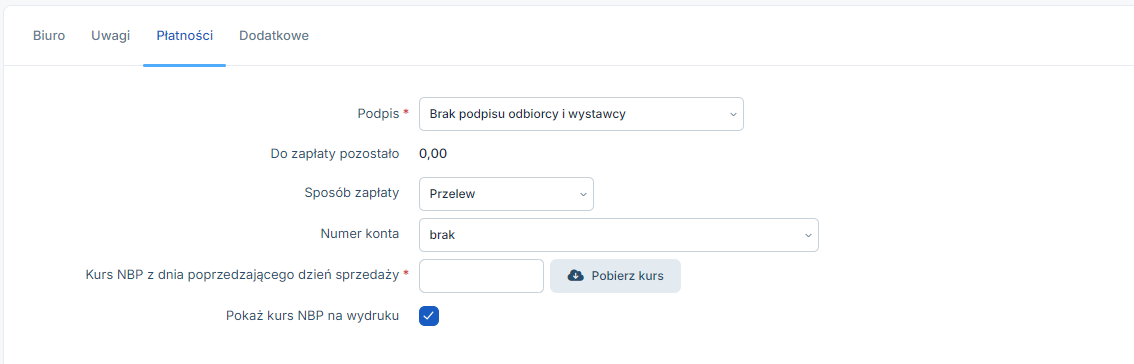Viewport: 1134px width, 364px height.
Task: Expand the Sposób zapłaty dropdown showing Przelew
Action: tap(506, 194)
